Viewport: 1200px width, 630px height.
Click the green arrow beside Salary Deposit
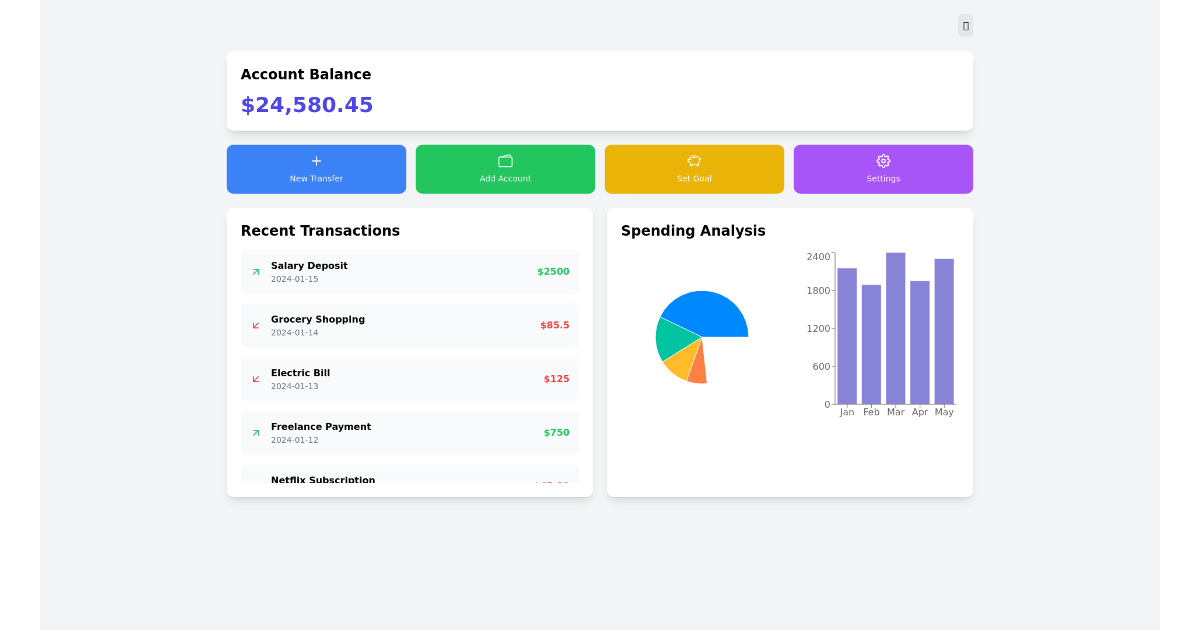tap(256, 272)
